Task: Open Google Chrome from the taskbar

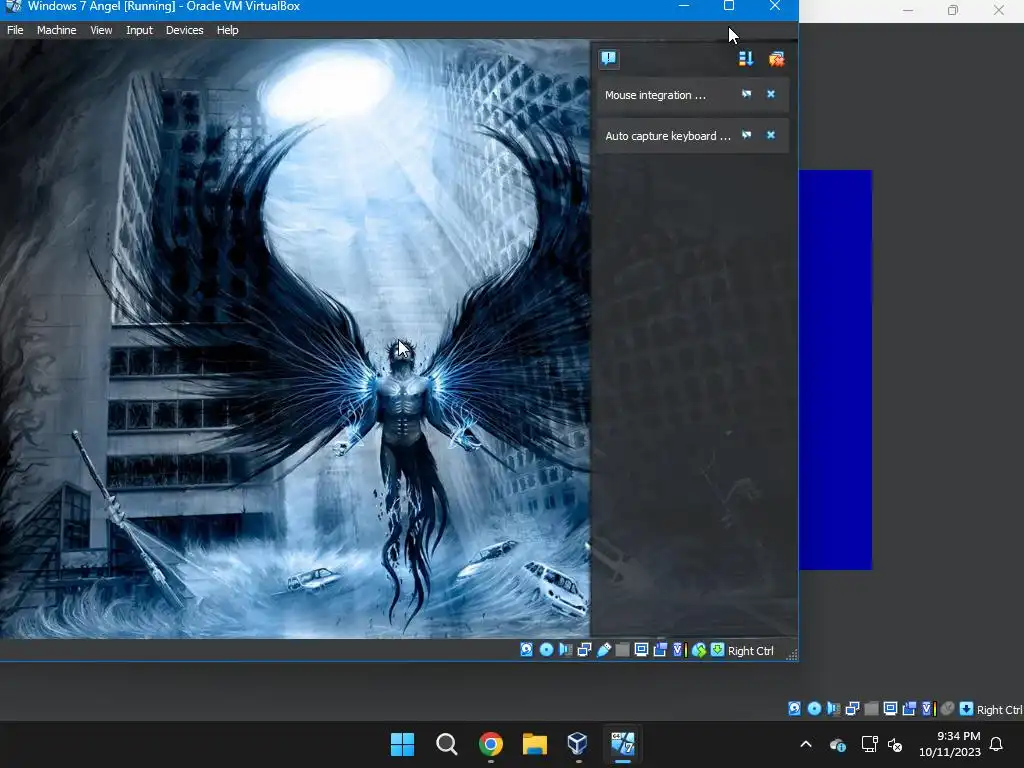Action: (x=490, y=744)
